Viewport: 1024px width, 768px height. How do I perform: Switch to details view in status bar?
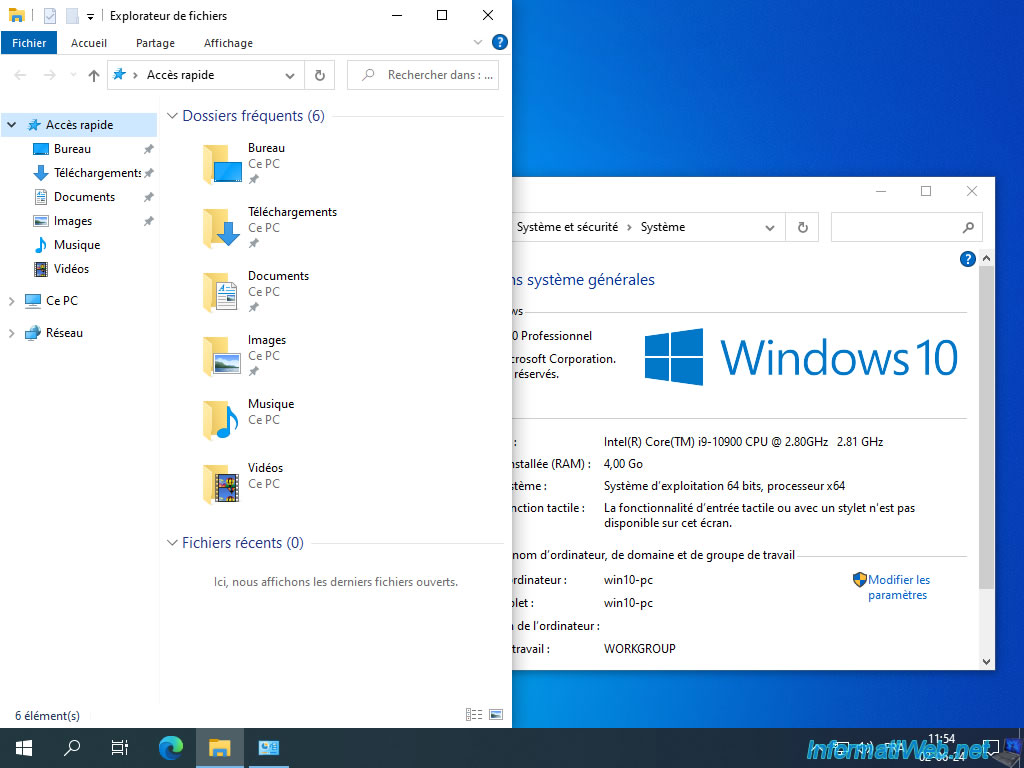pyautogui.click(x=474, y=715)
